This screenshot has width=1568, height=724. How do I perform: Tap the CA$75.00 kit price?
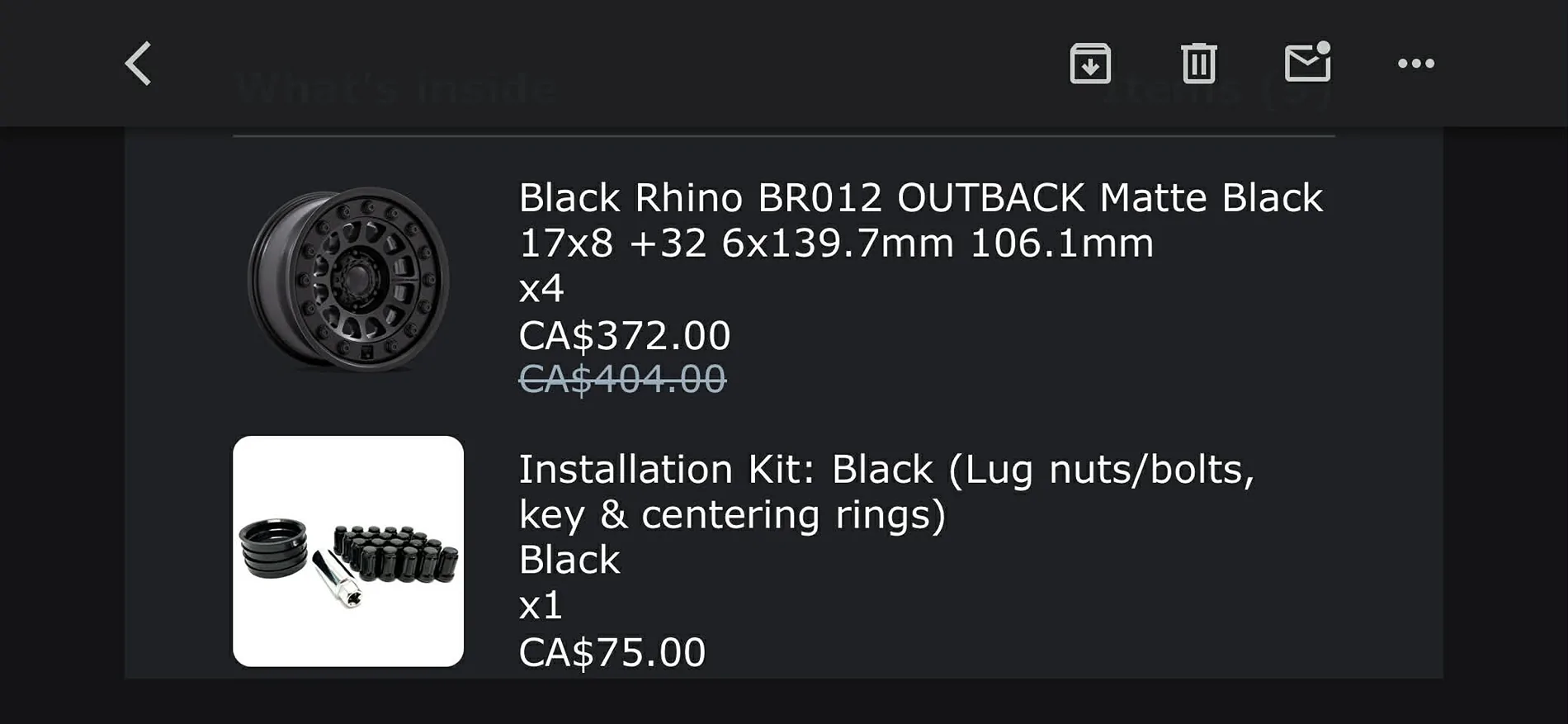tap(611, 652)
